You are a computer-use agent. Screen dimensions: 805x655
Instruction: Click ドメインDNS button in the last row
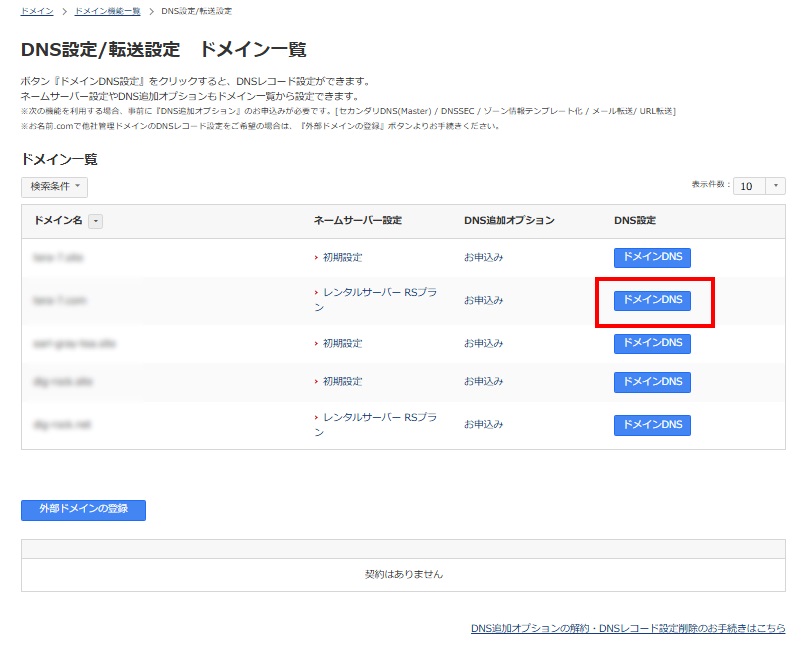(652, 425)
